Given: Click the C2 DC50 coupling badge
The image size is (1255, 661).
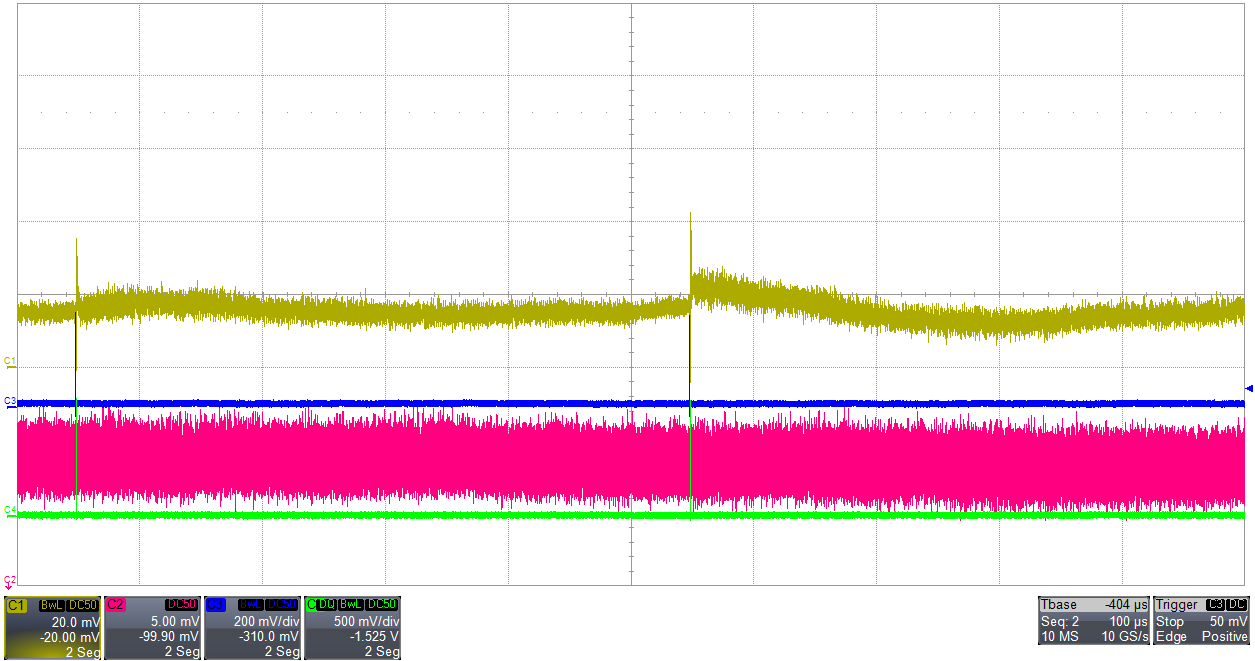Looking at the screenshot, I should click(x=182, y=605).
